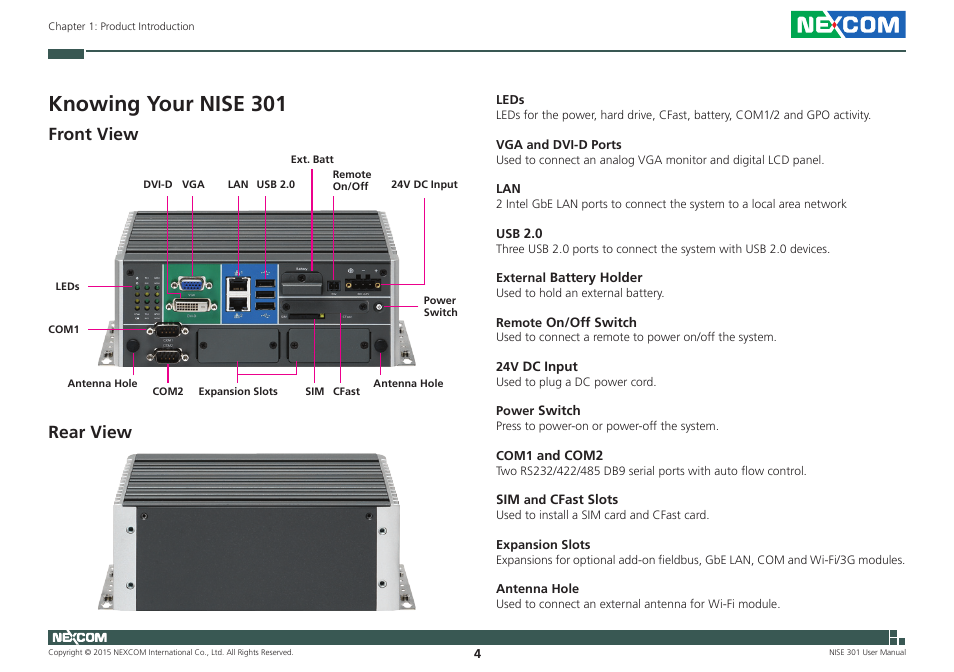
Task: Click the 'Antenna Hole' section heading
Action: (537, 589)
